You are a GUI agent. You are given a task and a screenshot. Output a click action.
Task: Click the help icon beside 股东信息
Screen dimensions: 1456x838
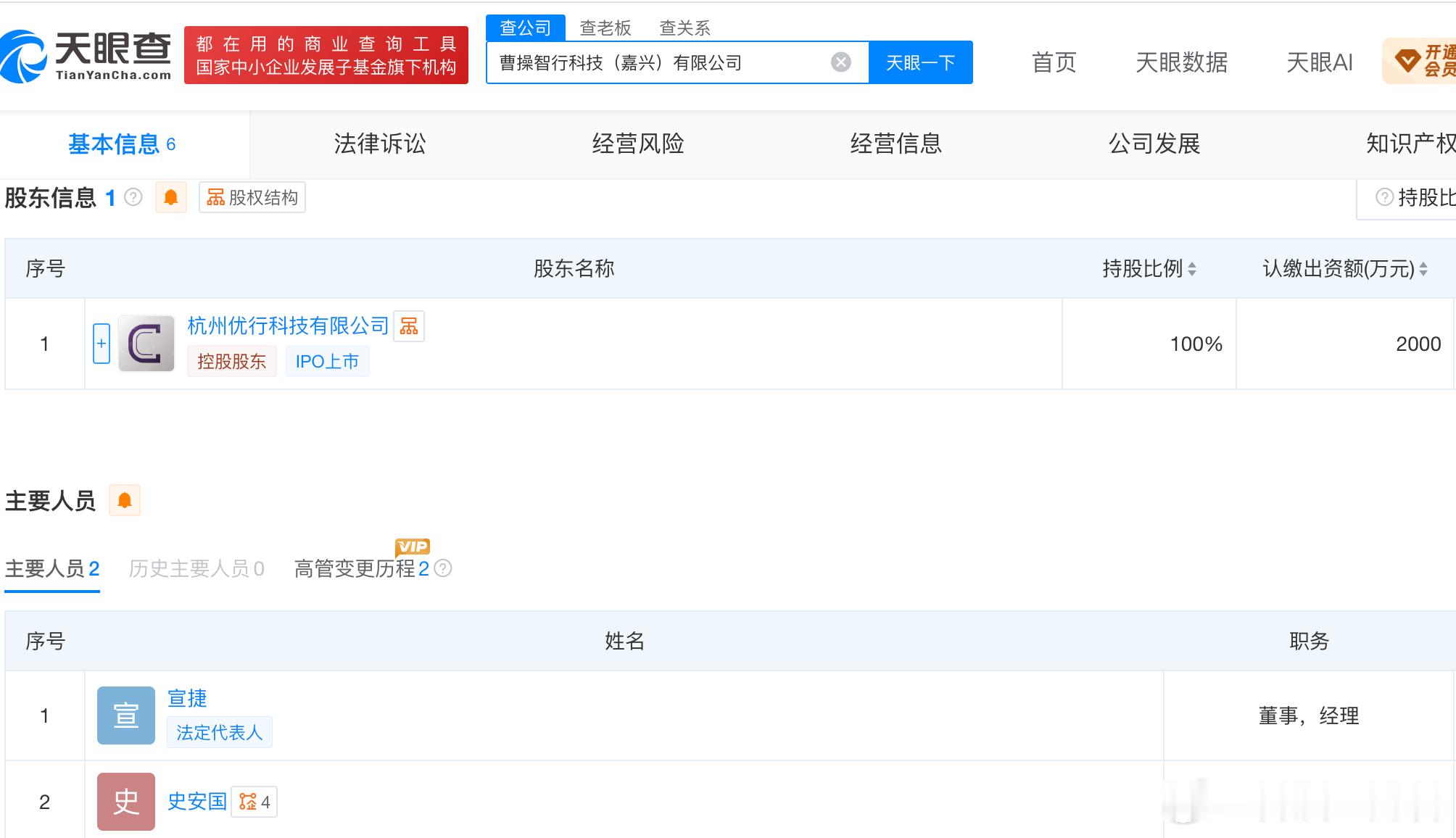(133, 197)
